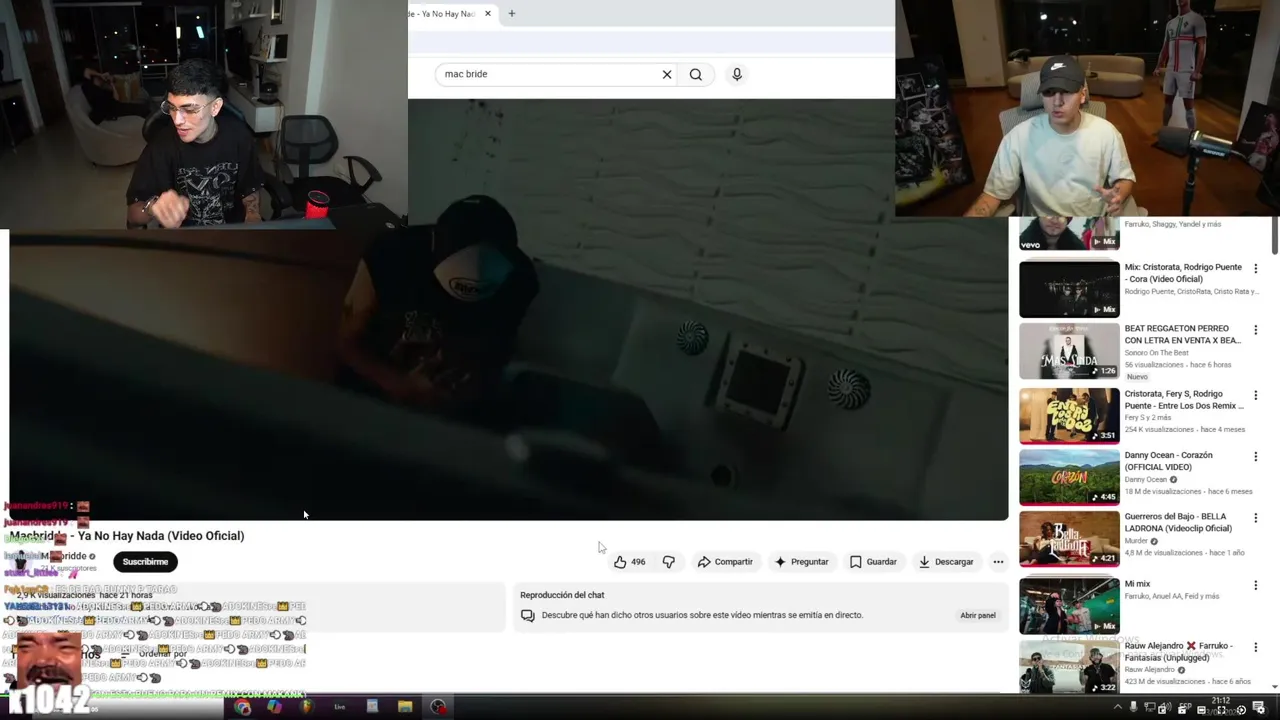Image resolution: width=1280 pixels, height=720 pixels.
Task: Open 'Rauw Alejandro Farruko - Fantasias' title
Action: (x=1180, y=652)
